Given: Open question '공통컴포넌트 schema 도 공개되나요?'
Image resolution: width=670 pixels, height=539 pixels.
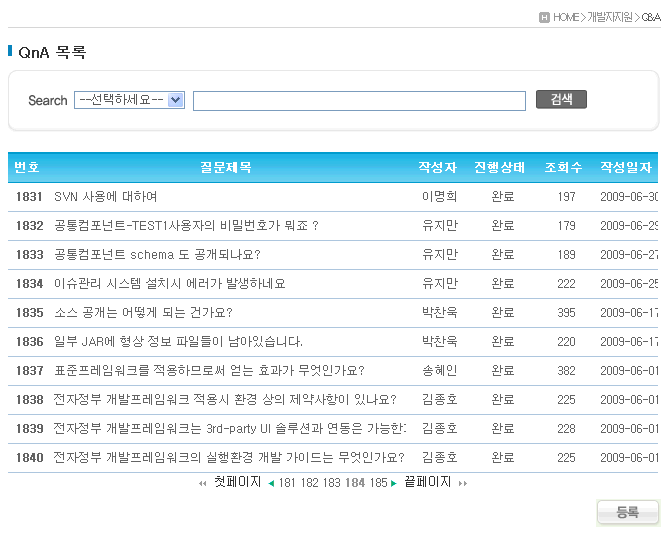Looking at the screenshot, I should 157,255.
